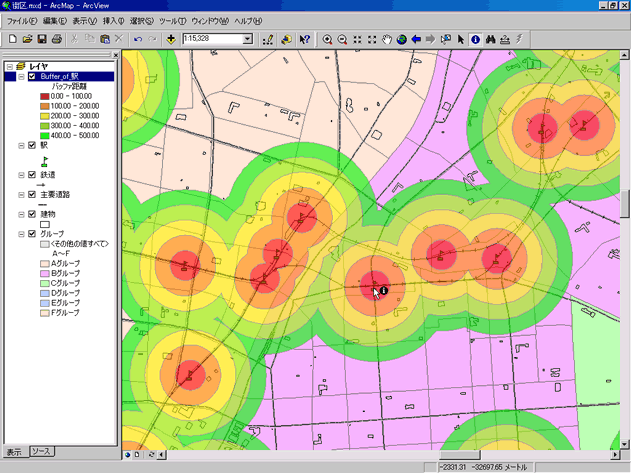The height and width of the screenshot is (473, 631).
Task: Close the table of contents panel
Action: coord(116,55)
